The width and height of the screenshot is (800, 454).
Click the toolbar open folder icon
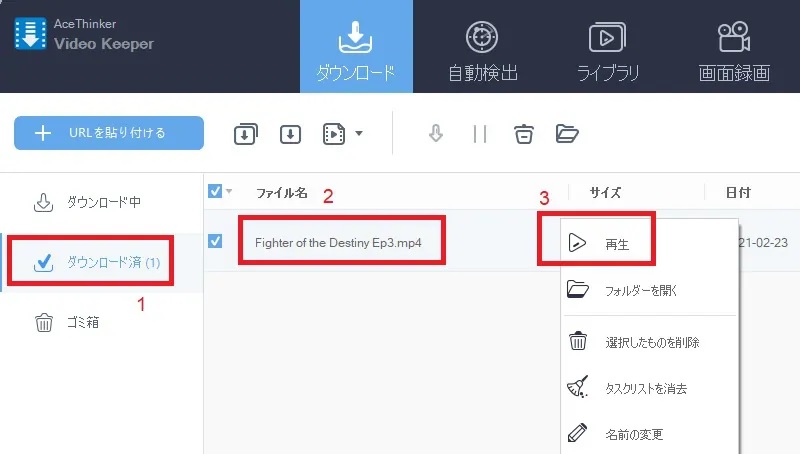pos(567,134)
